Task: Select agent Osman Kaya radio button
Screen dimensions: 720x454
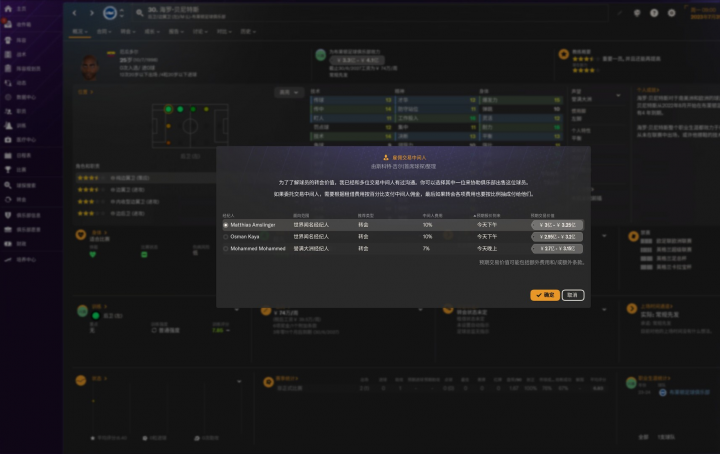Action: pyautogui.click(x=226, y=236)
